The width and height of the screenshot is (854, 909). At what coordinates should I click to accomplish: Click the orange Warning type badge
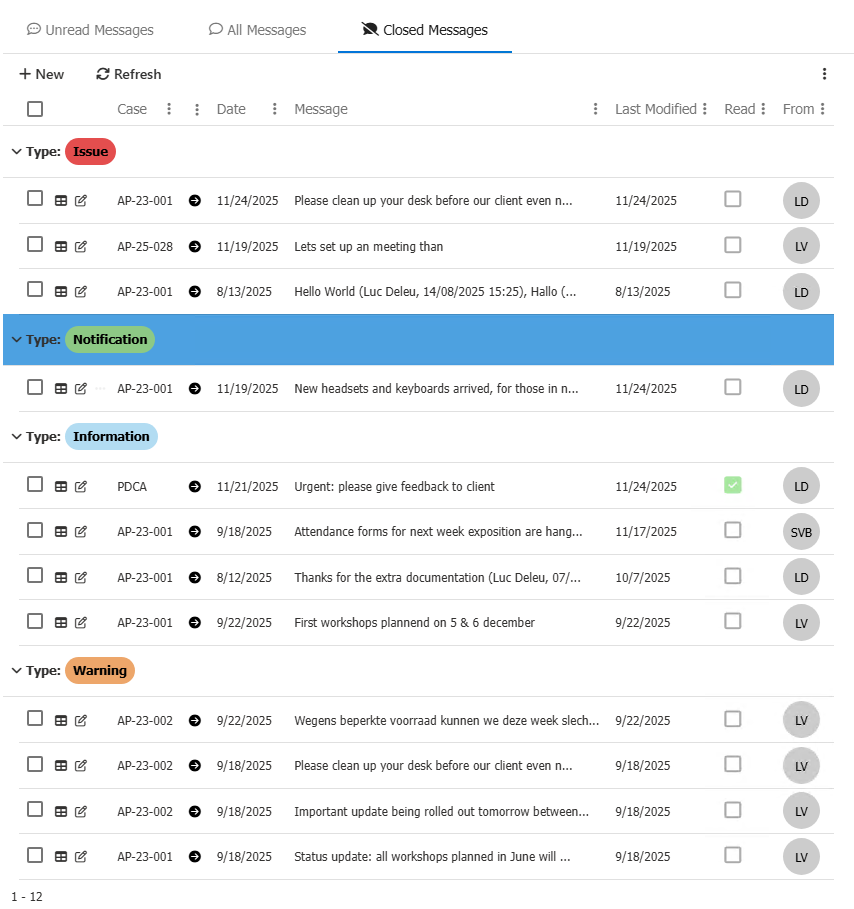[x=100, y=671]
